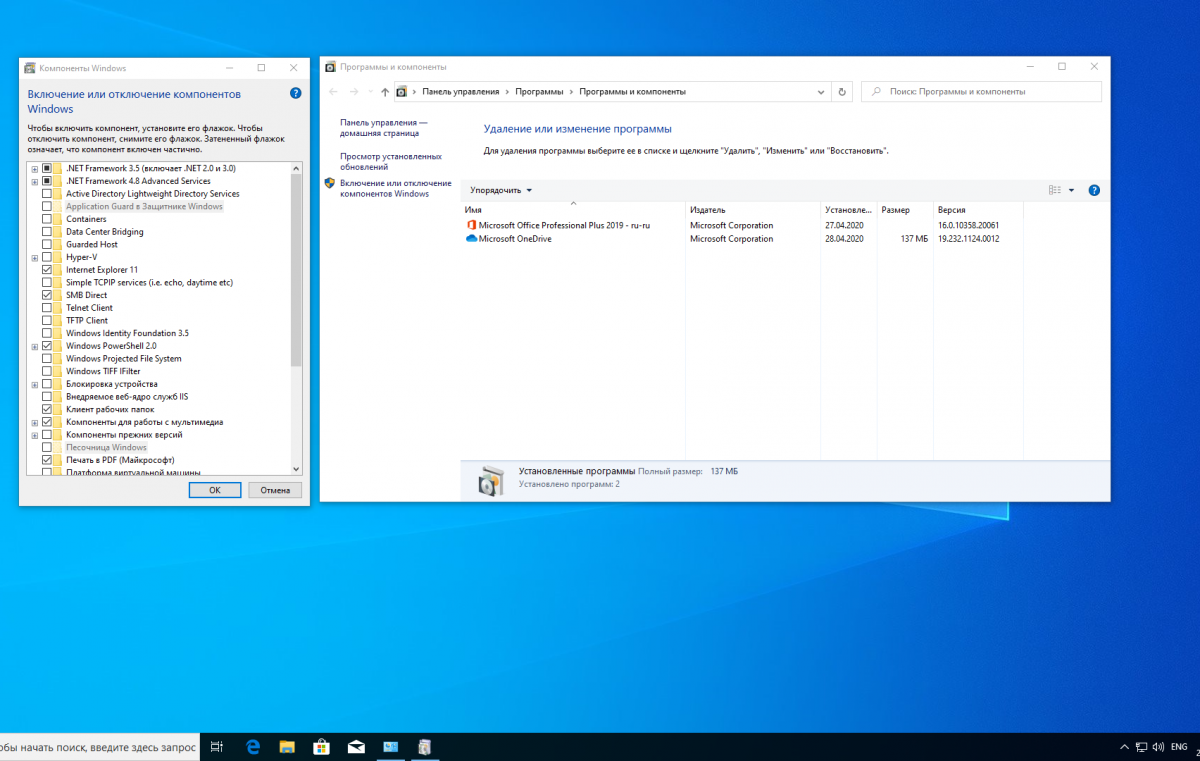Screen dimensions: 1200x761
Task: Click OK in Windows Components dialog
Action: point(215,490)
